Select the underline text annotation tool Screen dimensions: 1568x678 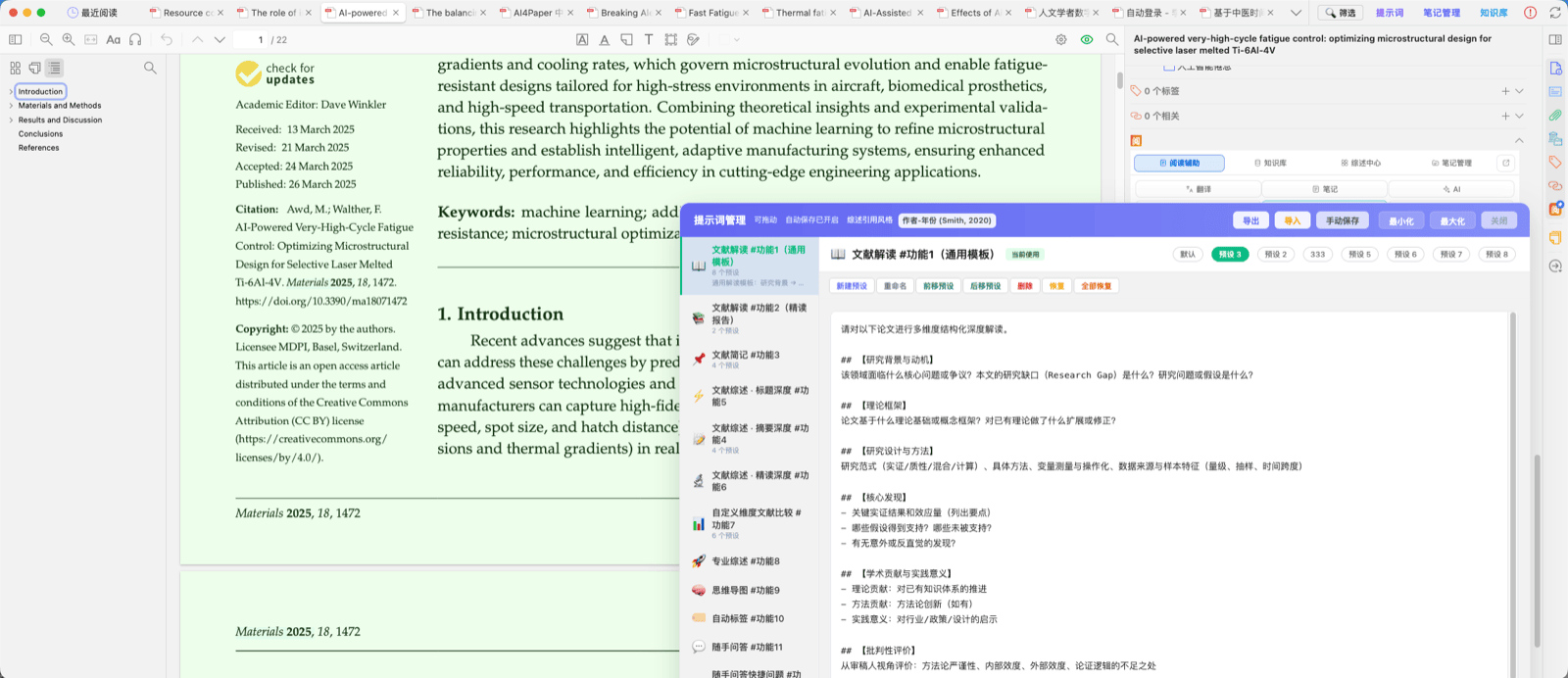click(605, 39)
